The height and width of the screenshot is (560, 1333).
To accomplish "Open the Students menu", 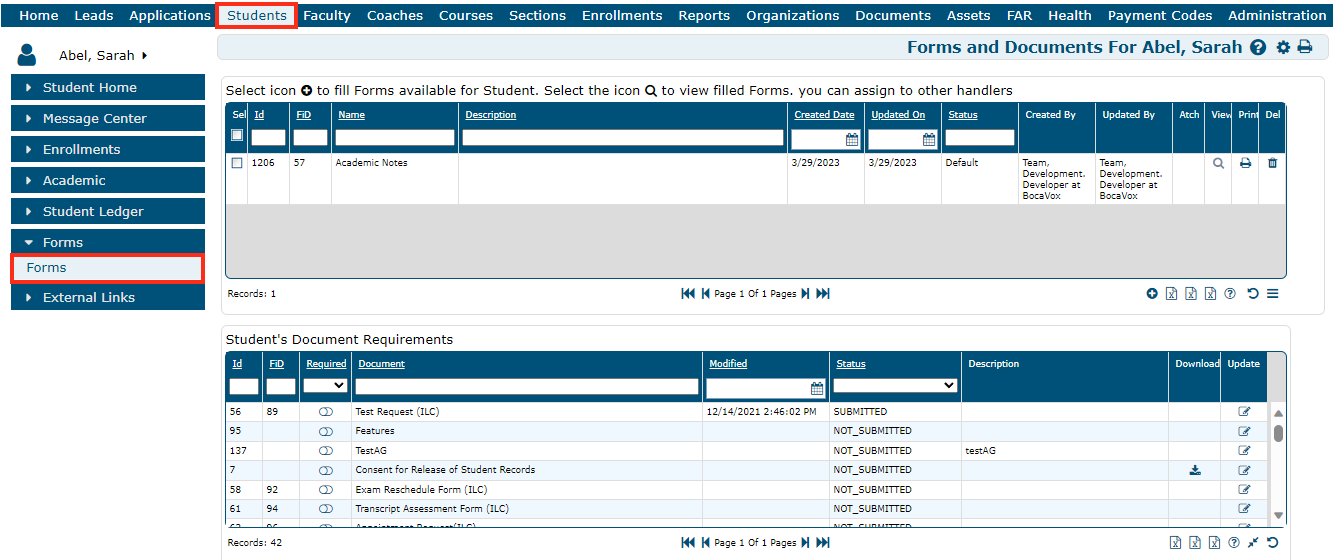I will (256, 15).
